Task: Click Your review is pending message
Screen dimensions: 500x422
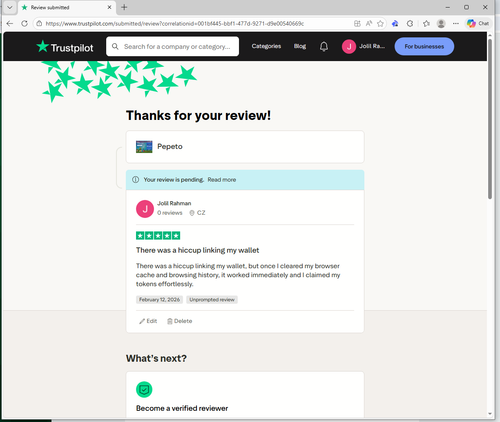Action: tap(173, 180)
